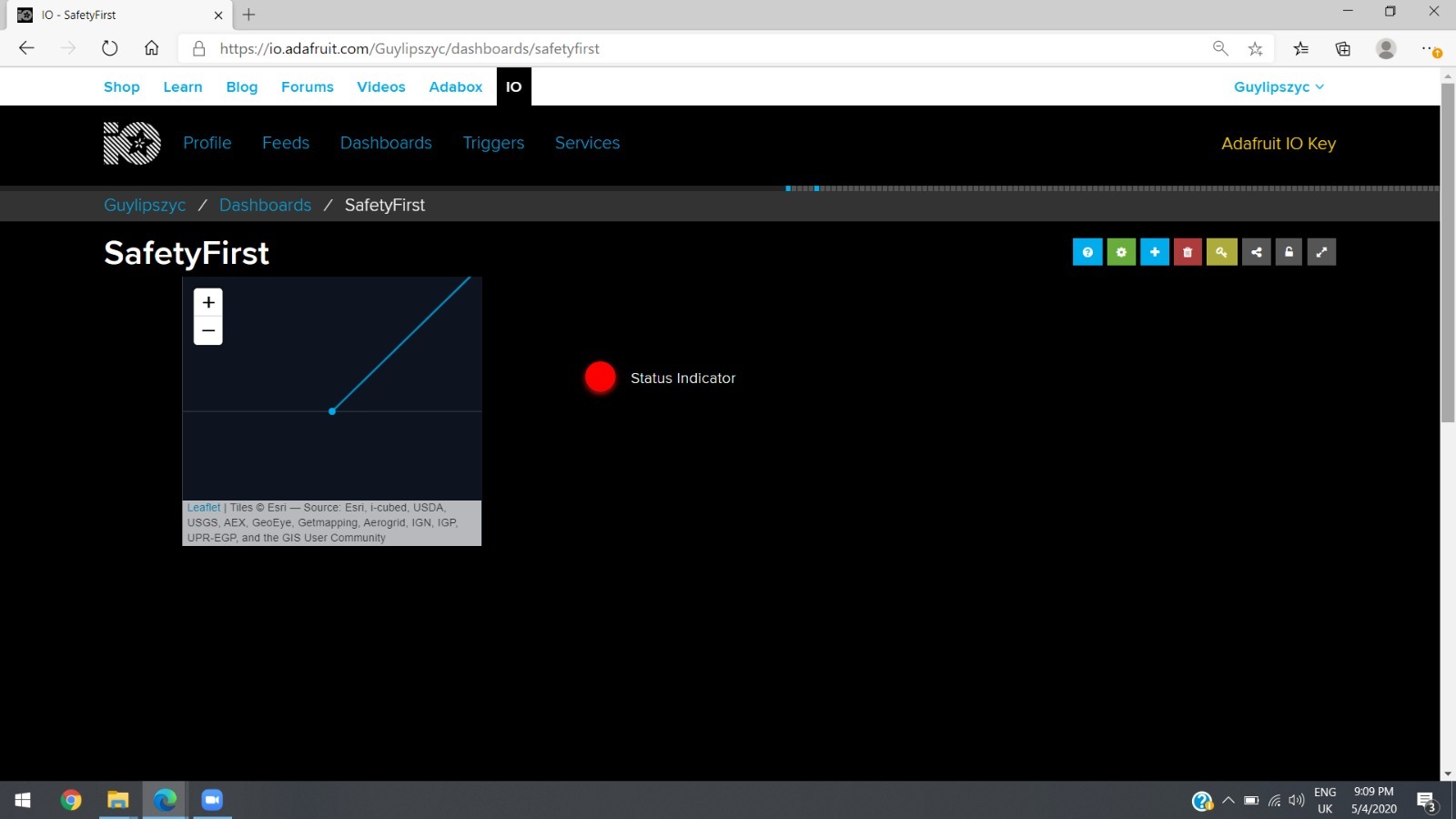Click Guylipszyc in the breadcrumb
The height and width of the screenshot is (819, 1456).
[145, 205]
